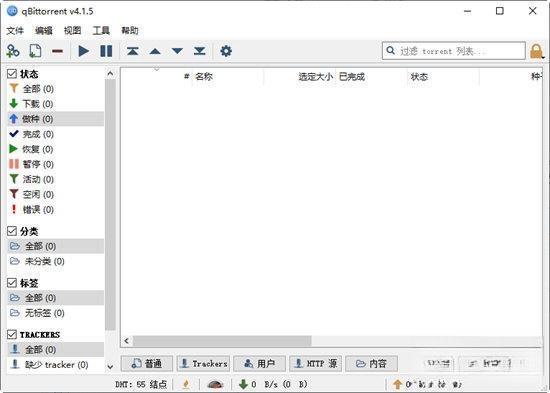This screenshot has width=550, height=393.
Task: Focus the 过滤 torrent 列表 search field
Action: (454, 51)
